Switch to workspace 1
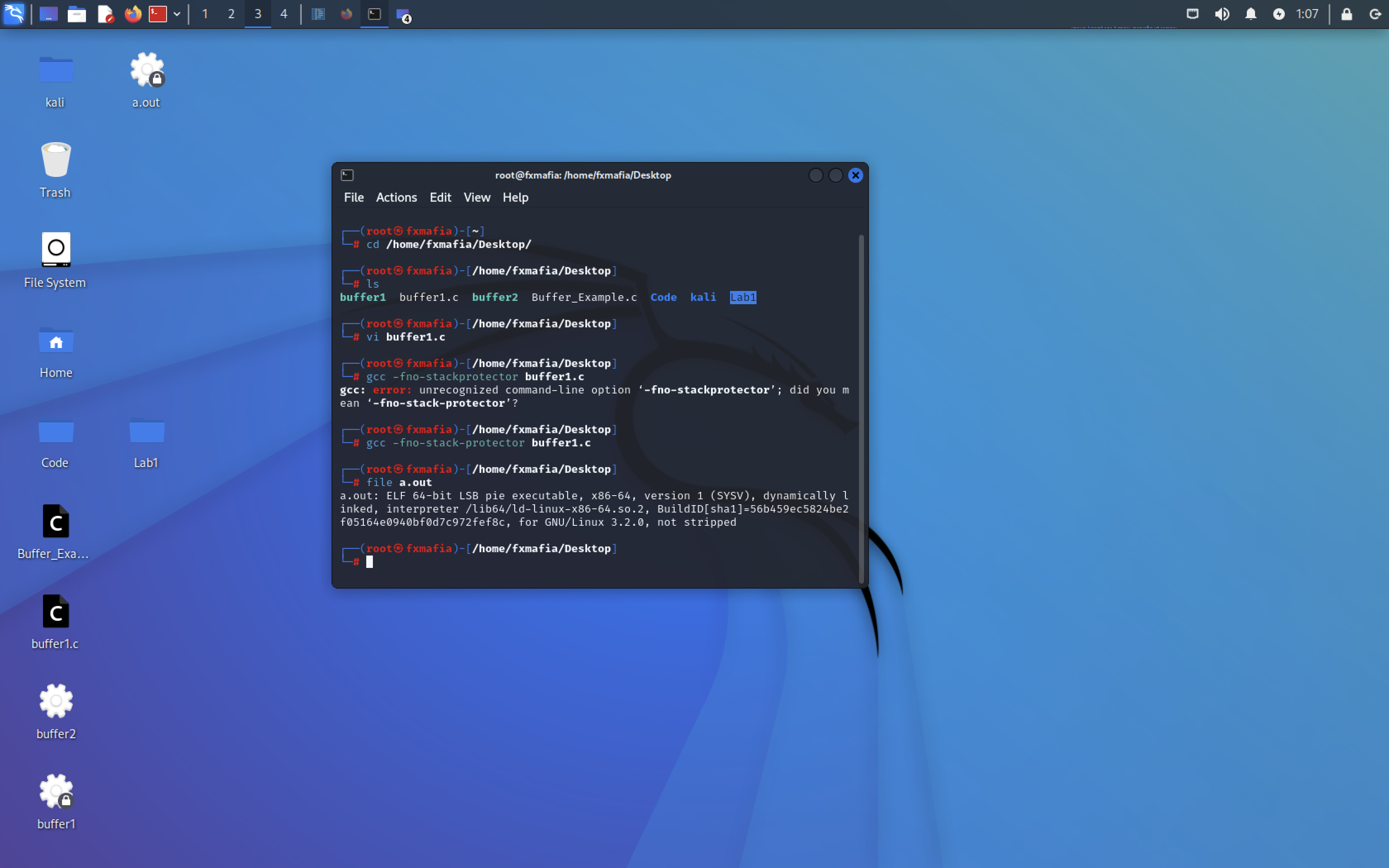The height and width of the screenshot is (868, 1389). [x=205, y=14]
